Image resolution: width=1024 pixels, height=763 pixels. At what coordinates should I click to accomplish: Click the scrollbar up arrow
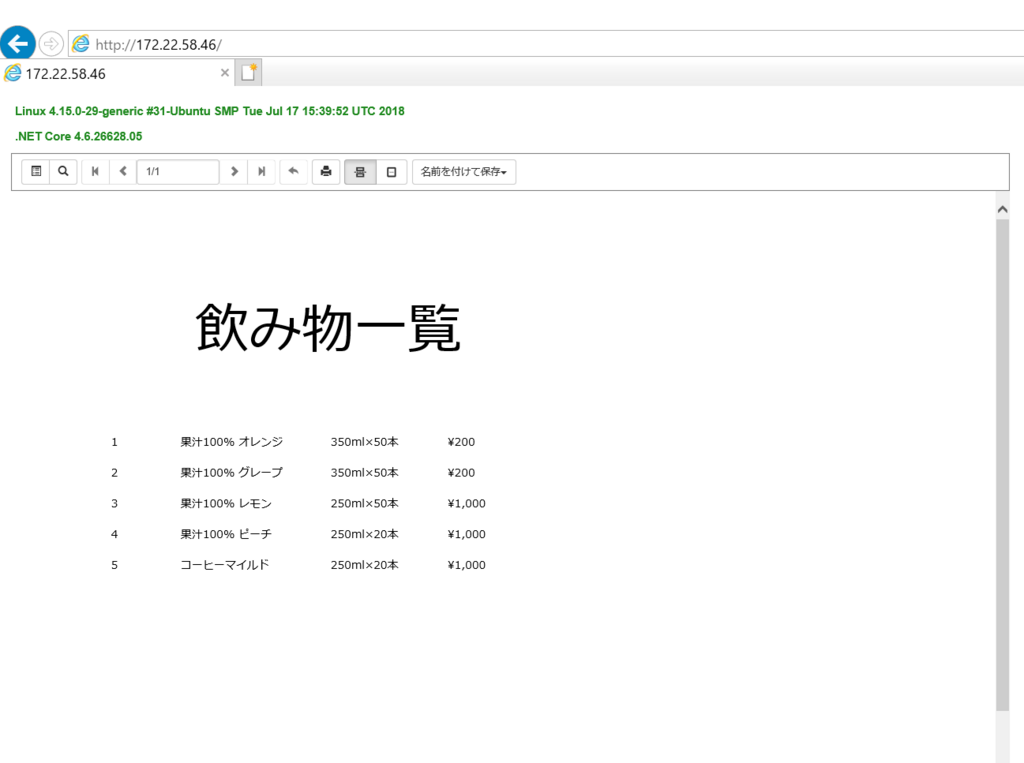click(x=1002, y=209)
